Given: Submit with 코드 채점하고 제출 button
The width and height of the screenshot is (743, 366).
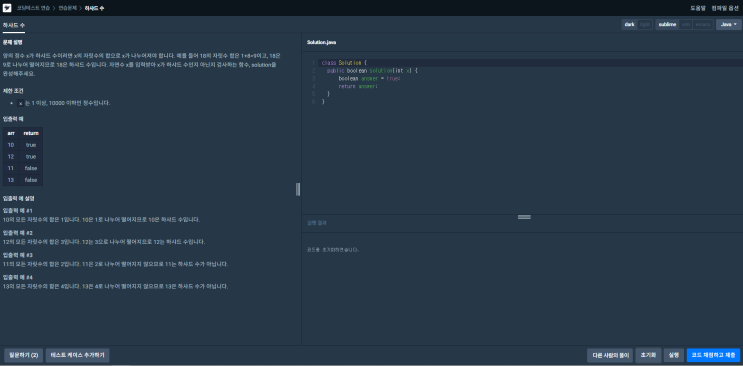Looking at the screenshot, I should pos(713,355).
